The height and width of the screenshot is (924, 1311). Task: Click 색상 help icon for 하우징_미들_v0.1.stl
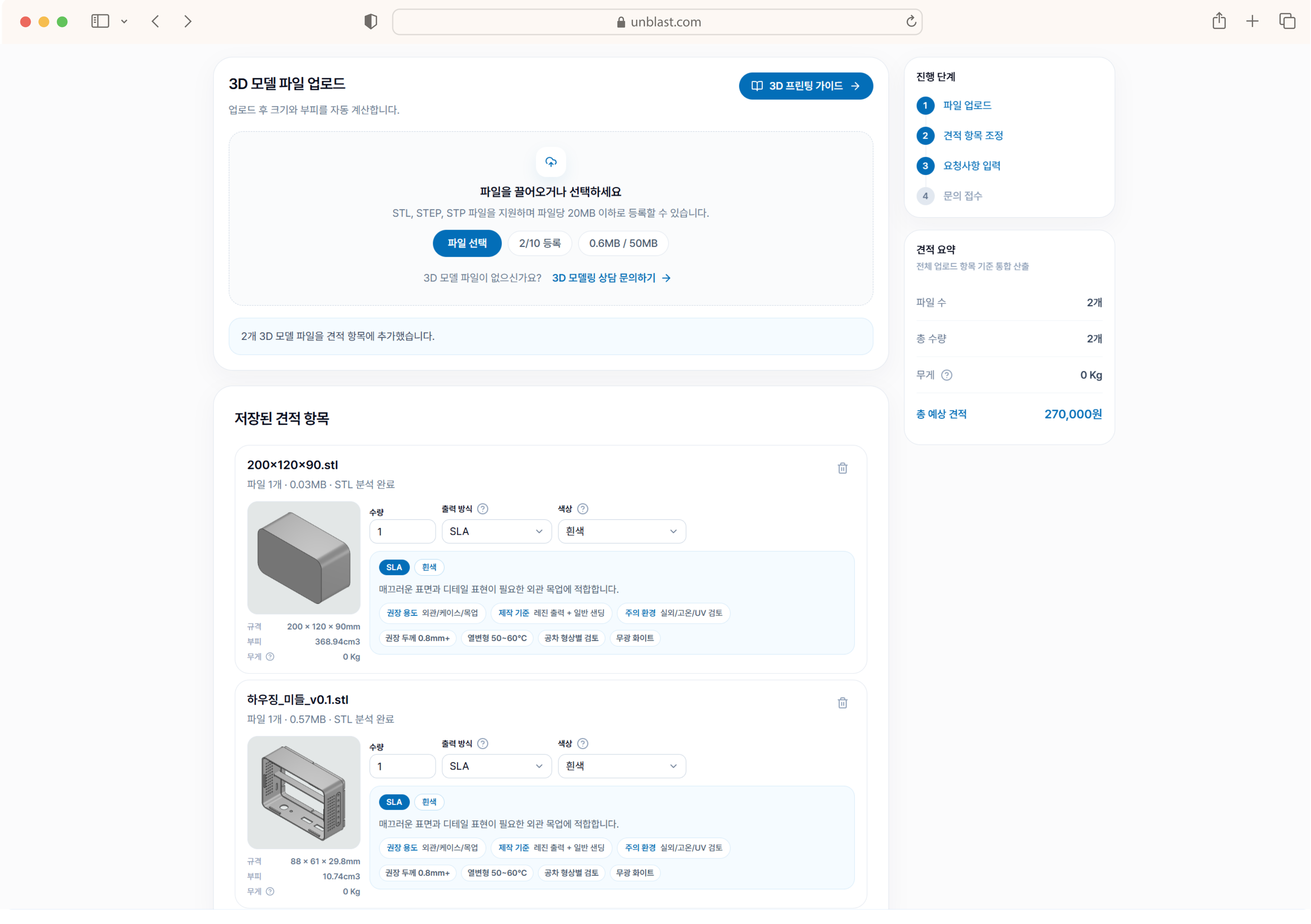click(x=582, y=743)
